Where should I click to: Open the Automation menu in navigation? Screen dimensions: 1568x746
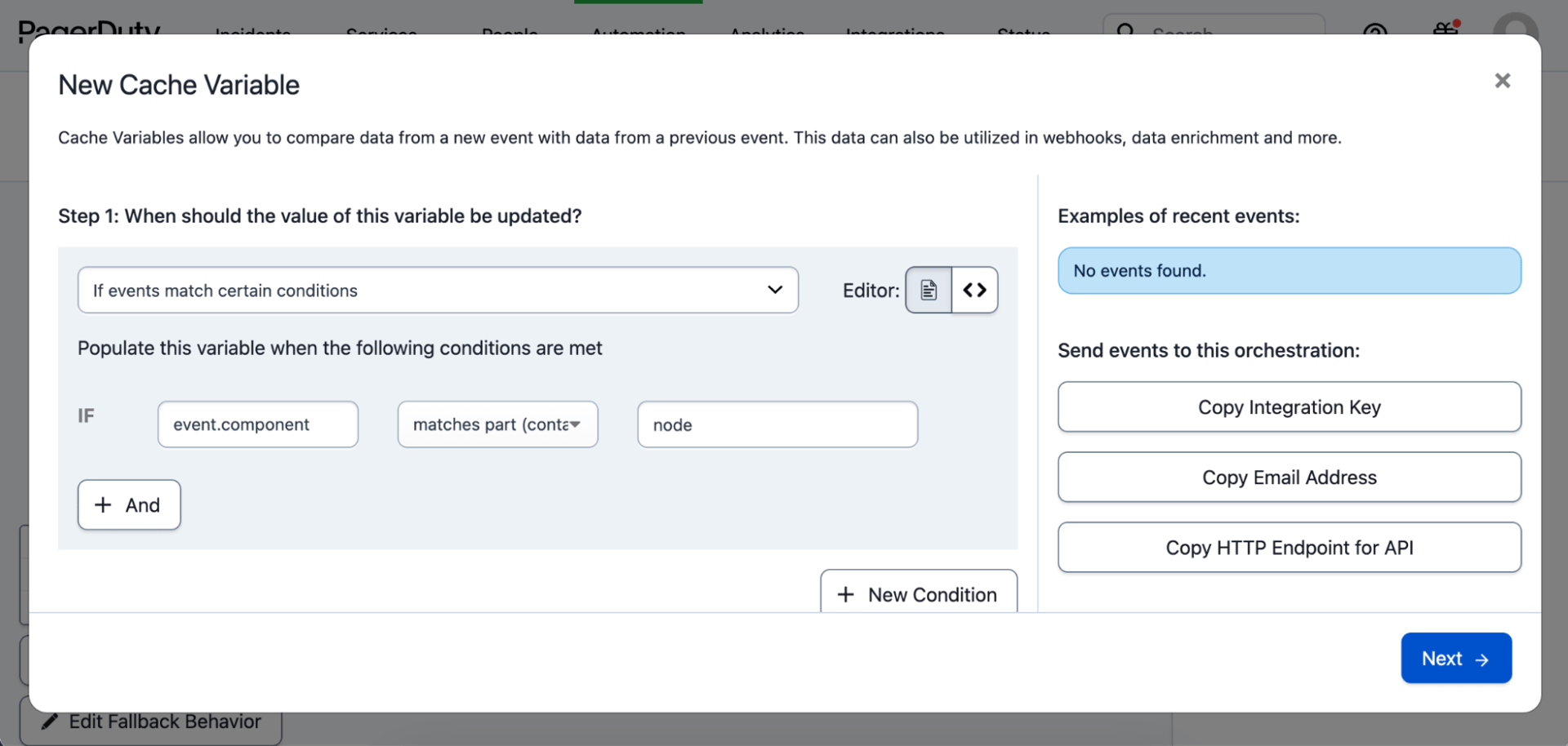pos(638,31)
